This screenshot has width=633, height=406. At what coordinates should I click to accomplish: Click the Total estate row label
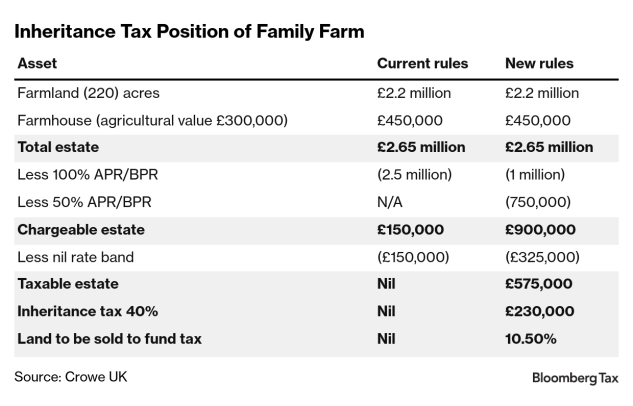pos(60,147)
